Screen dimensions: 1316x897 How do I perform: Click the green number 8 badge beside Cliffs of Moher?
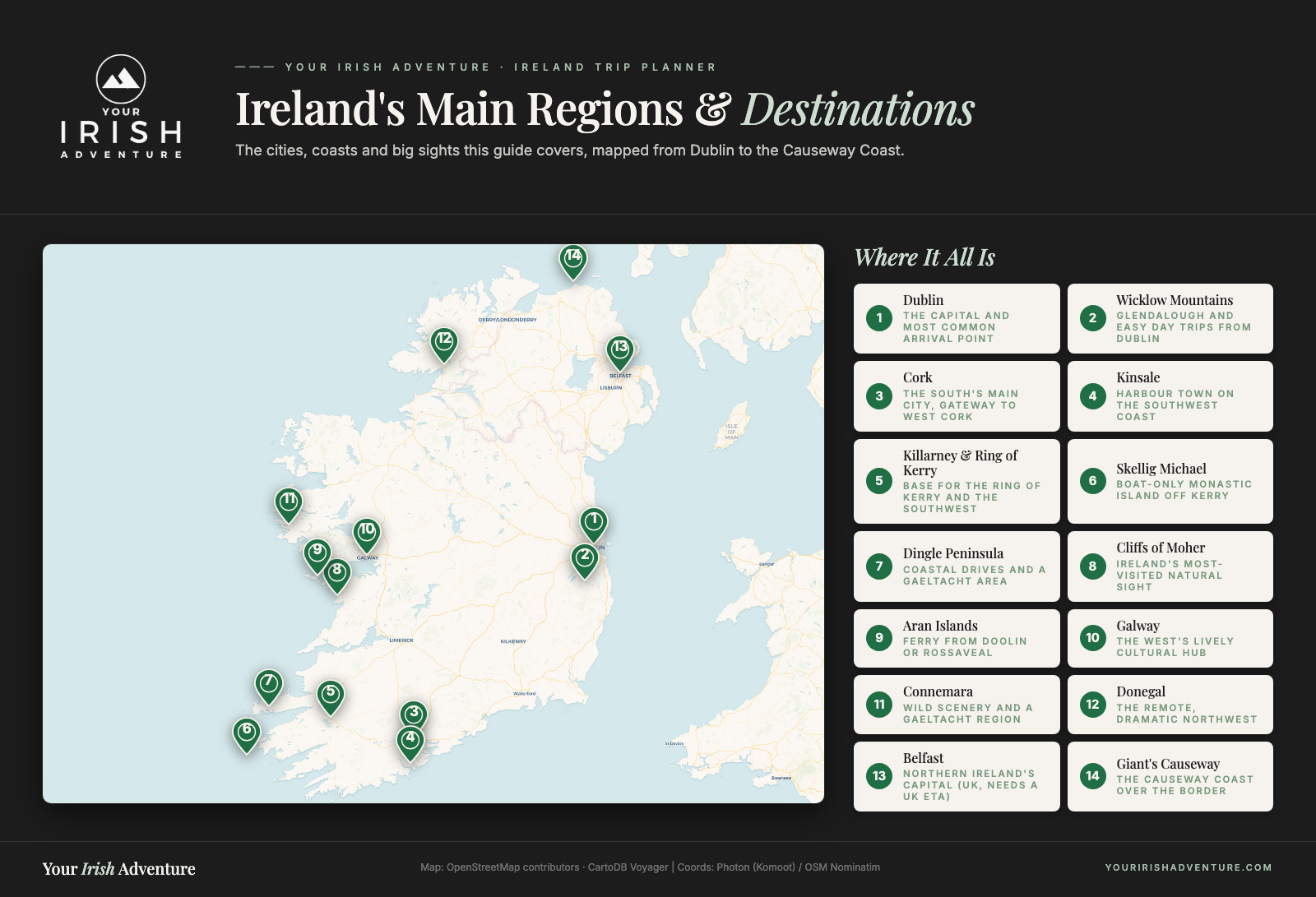[1093, 566]
